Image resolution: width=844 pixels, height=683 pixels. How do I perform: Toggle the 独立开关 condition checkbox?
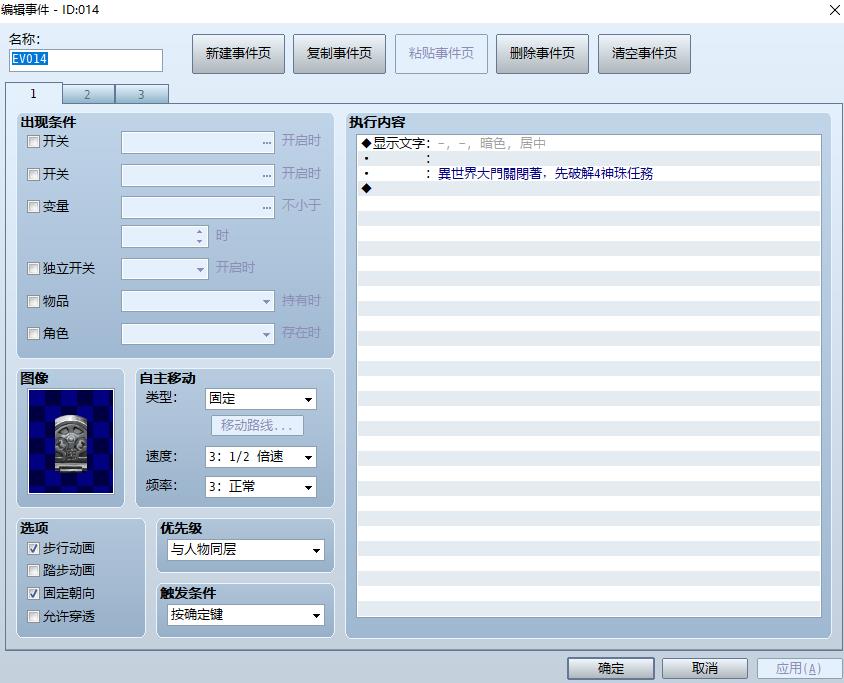pos(33,269)
